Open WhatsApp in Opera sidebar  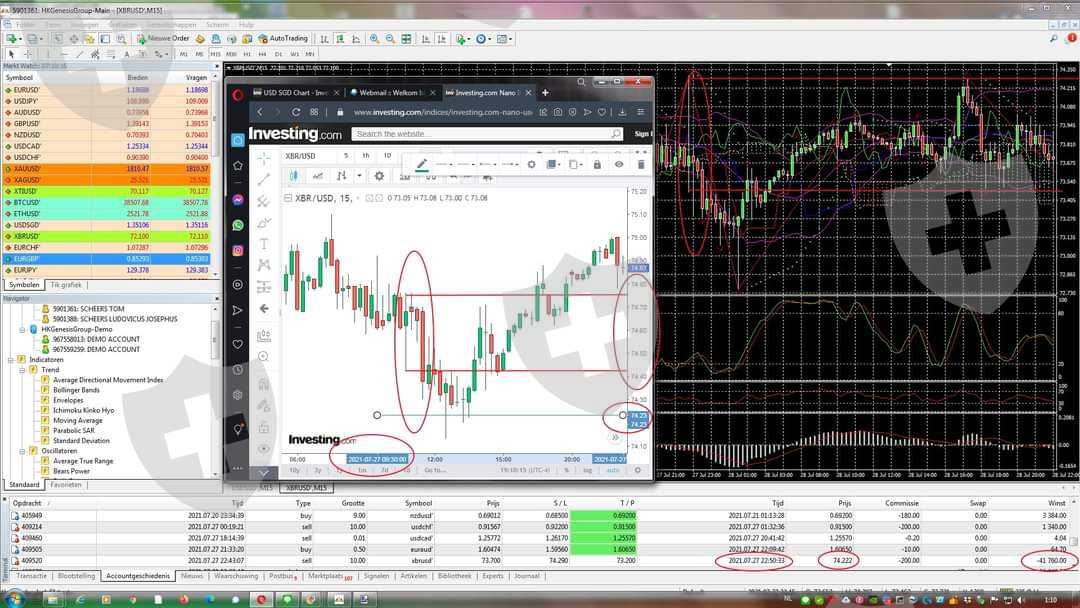click(x=238, y=225)
